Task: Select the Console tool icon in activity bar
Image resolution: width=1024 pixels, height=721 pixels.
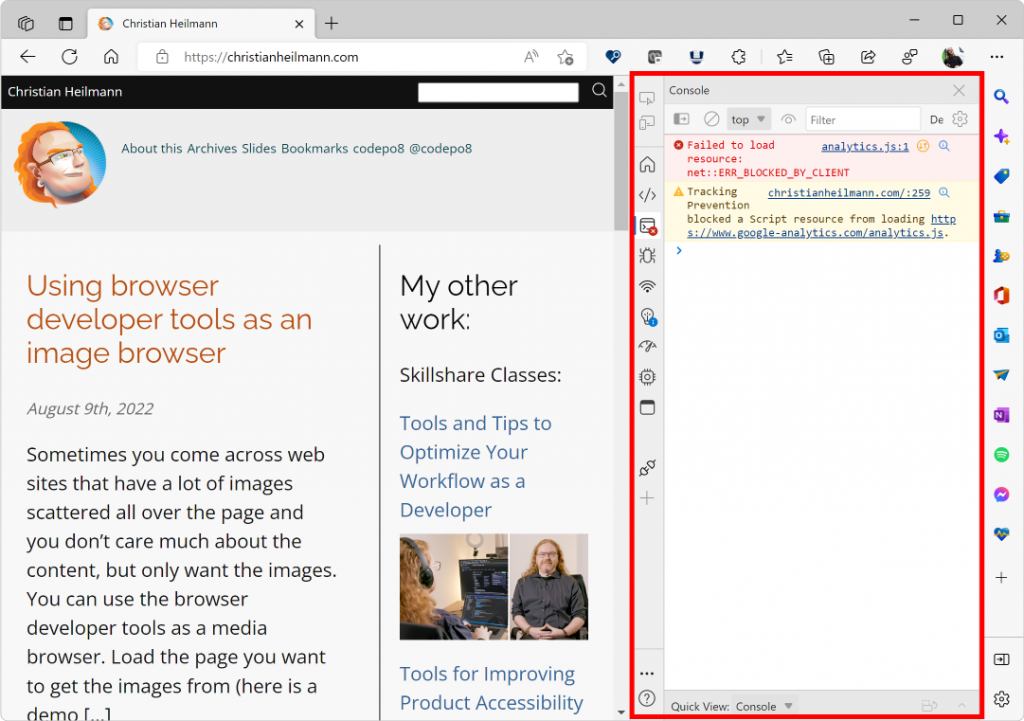Action: pos(648,226)
